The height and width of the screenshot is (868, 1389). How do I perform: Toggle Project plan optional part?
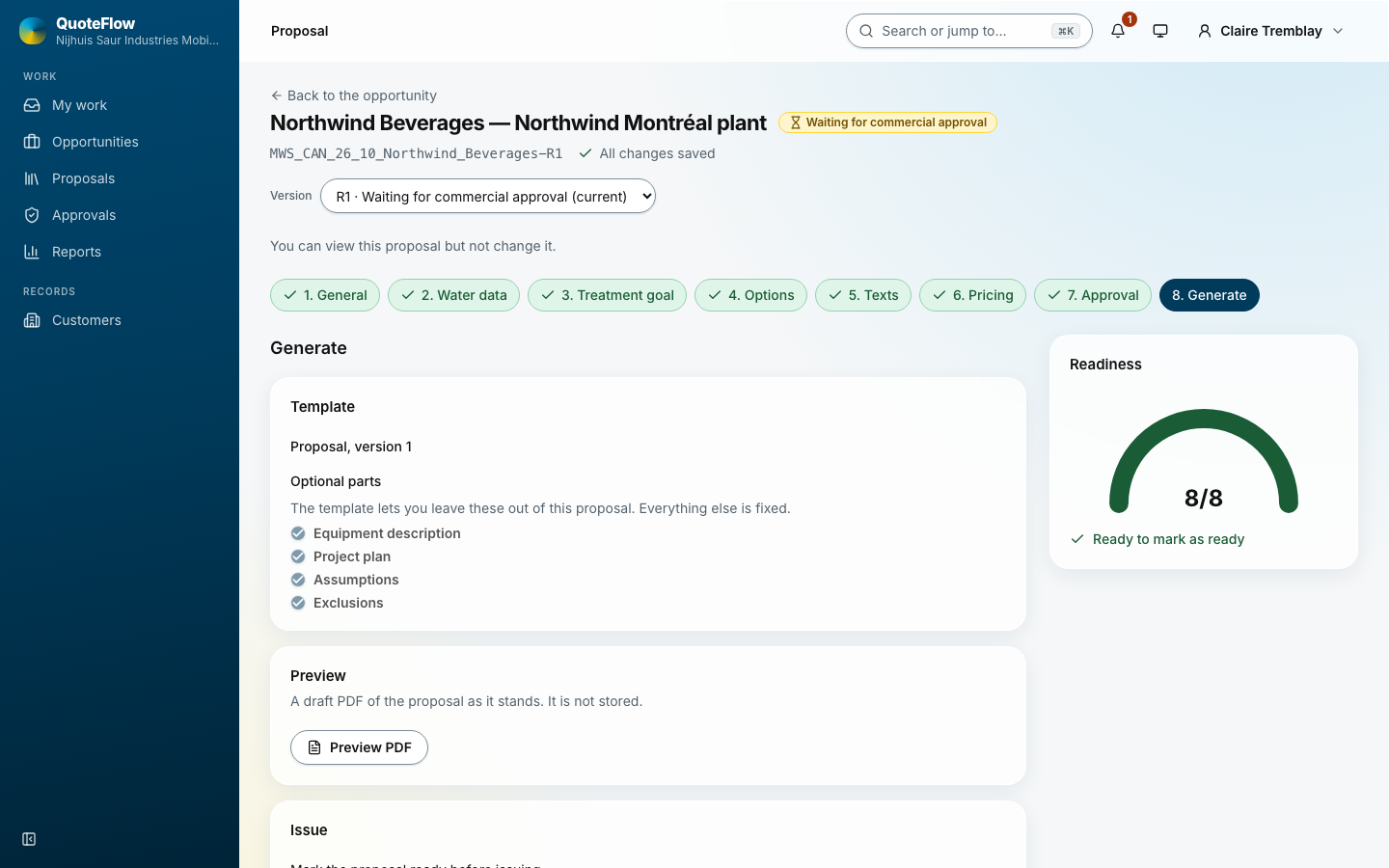tap(298, 556)
